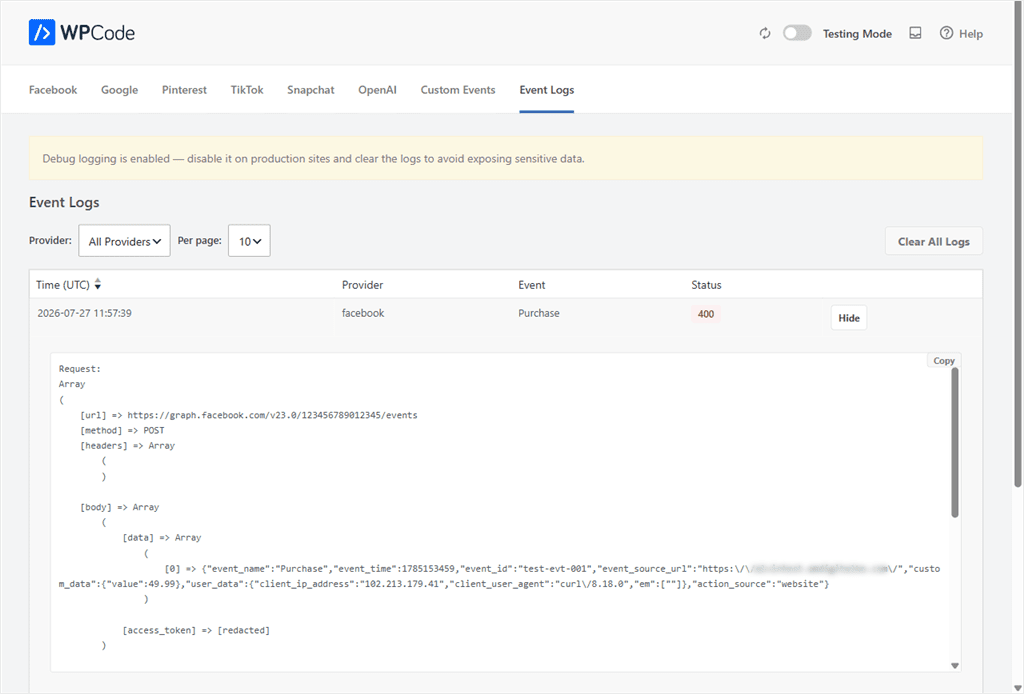Copy the request log contents
Image resolution: width=1024 pixels, height=694 pixels.
(944, 360)
